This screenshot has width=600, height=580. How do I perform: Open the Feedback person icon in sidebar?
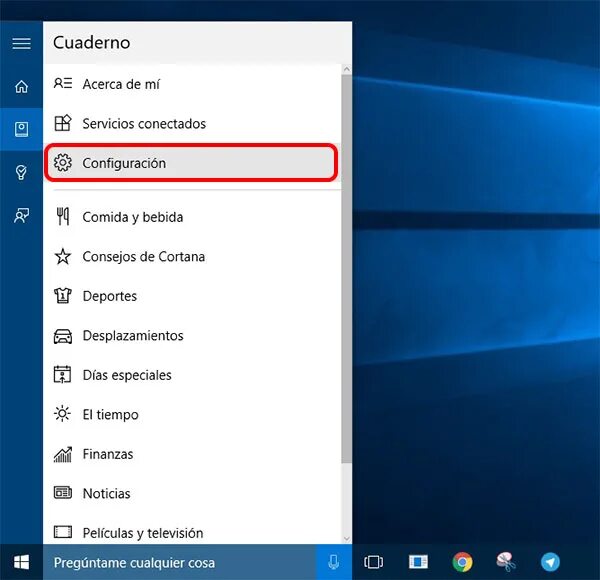coord(21,216)
